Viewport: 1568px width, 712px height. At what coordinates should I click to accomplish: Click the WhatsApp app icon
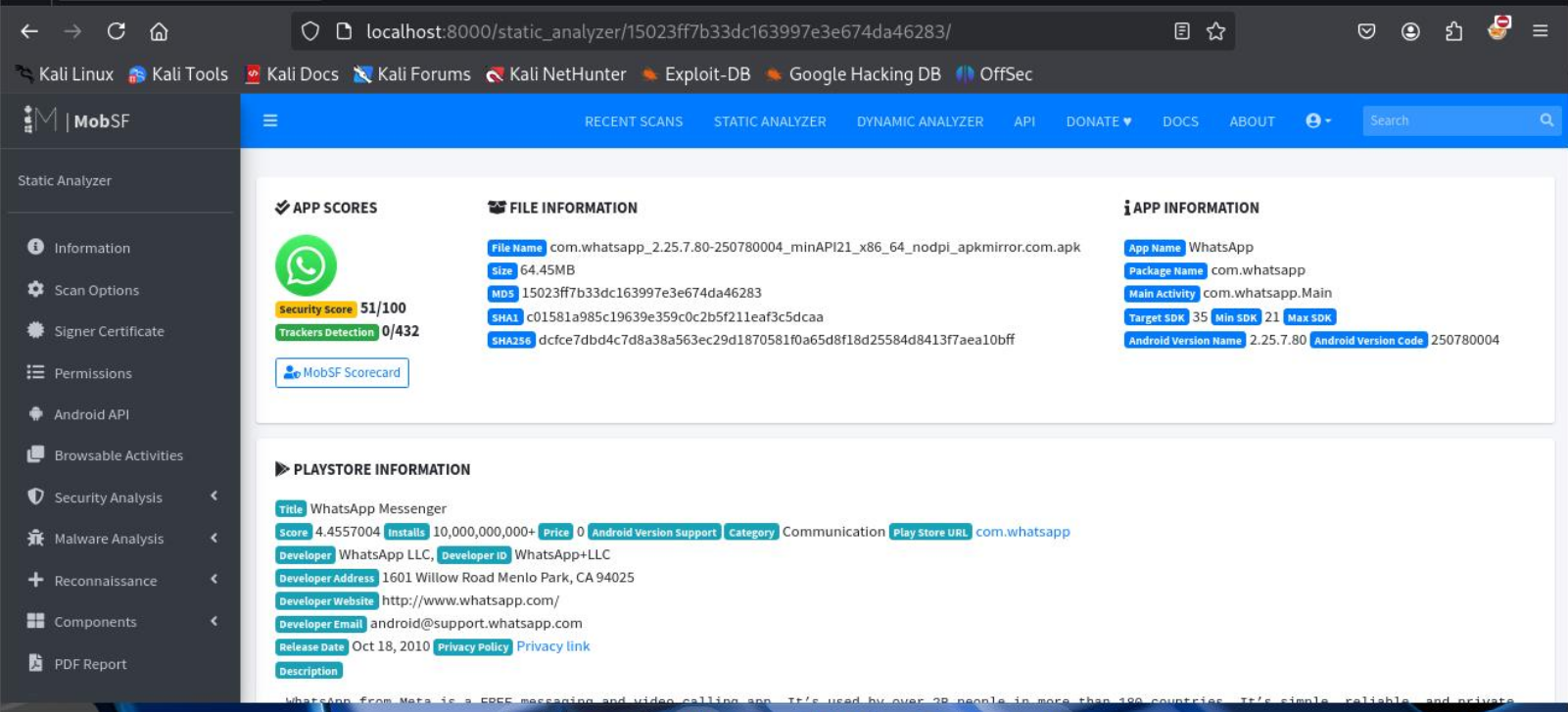click(x=306, y=265)
